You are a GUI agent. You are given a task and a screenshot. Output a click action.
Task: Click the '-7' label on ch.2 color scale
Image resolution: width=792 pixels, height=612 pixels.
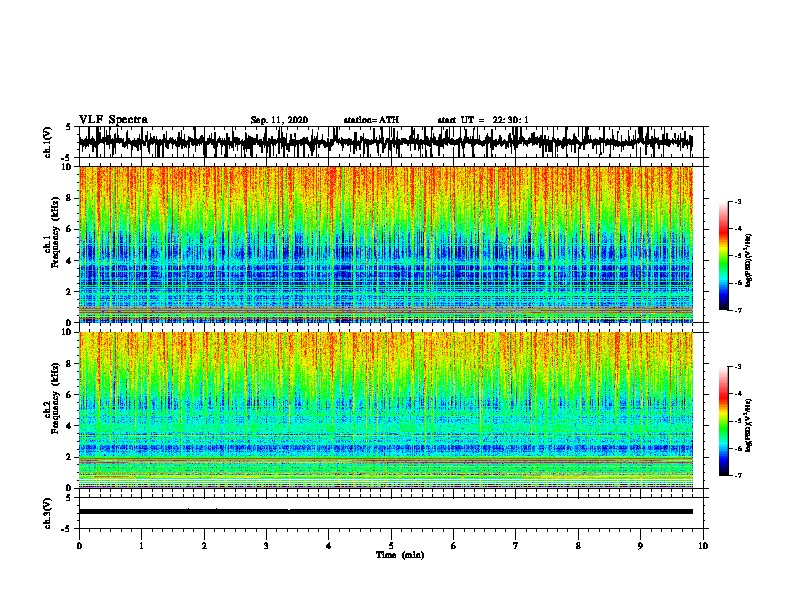pyautogui.click(x=737, y=475)
